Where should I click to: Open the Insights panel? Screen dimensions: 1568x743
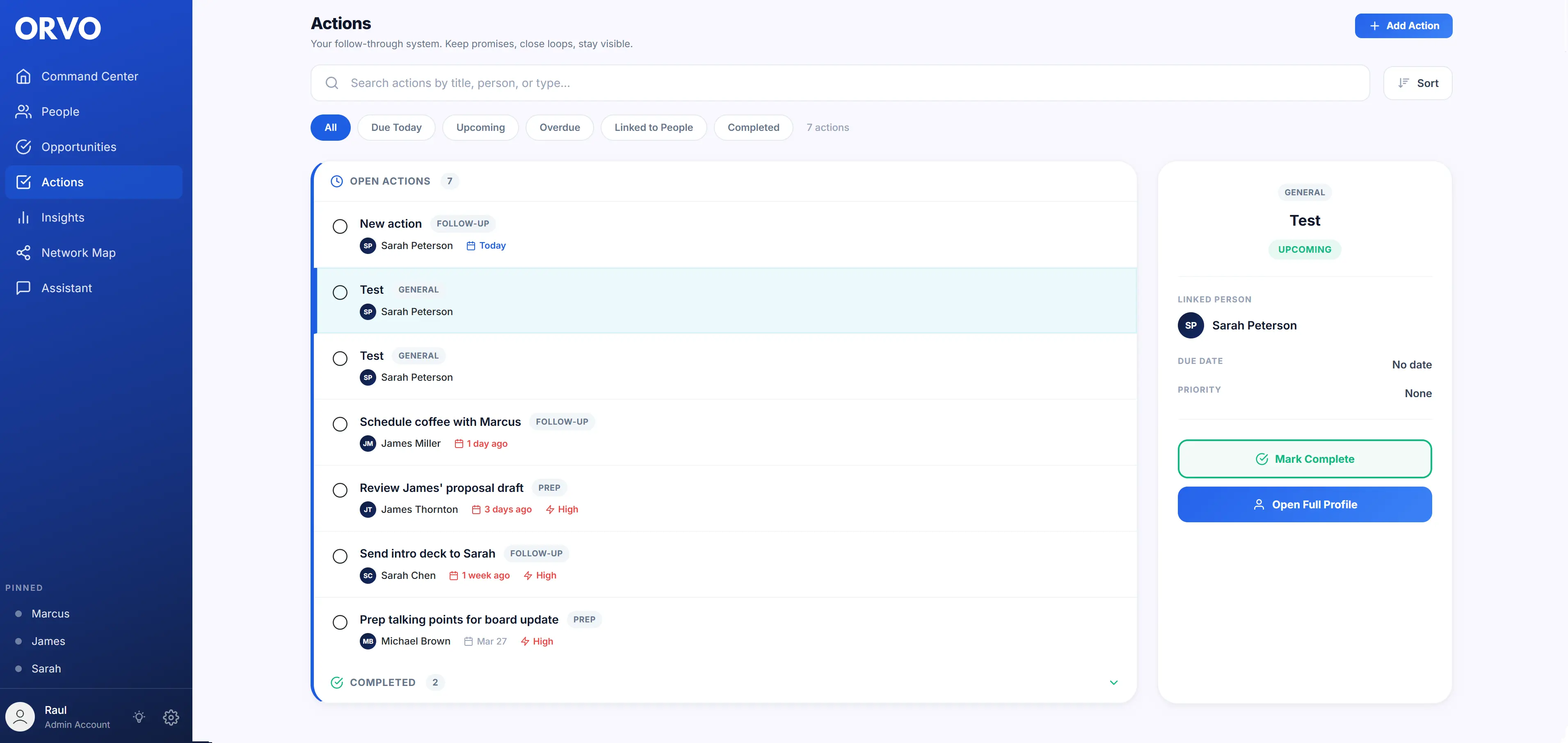pos(24,217)
